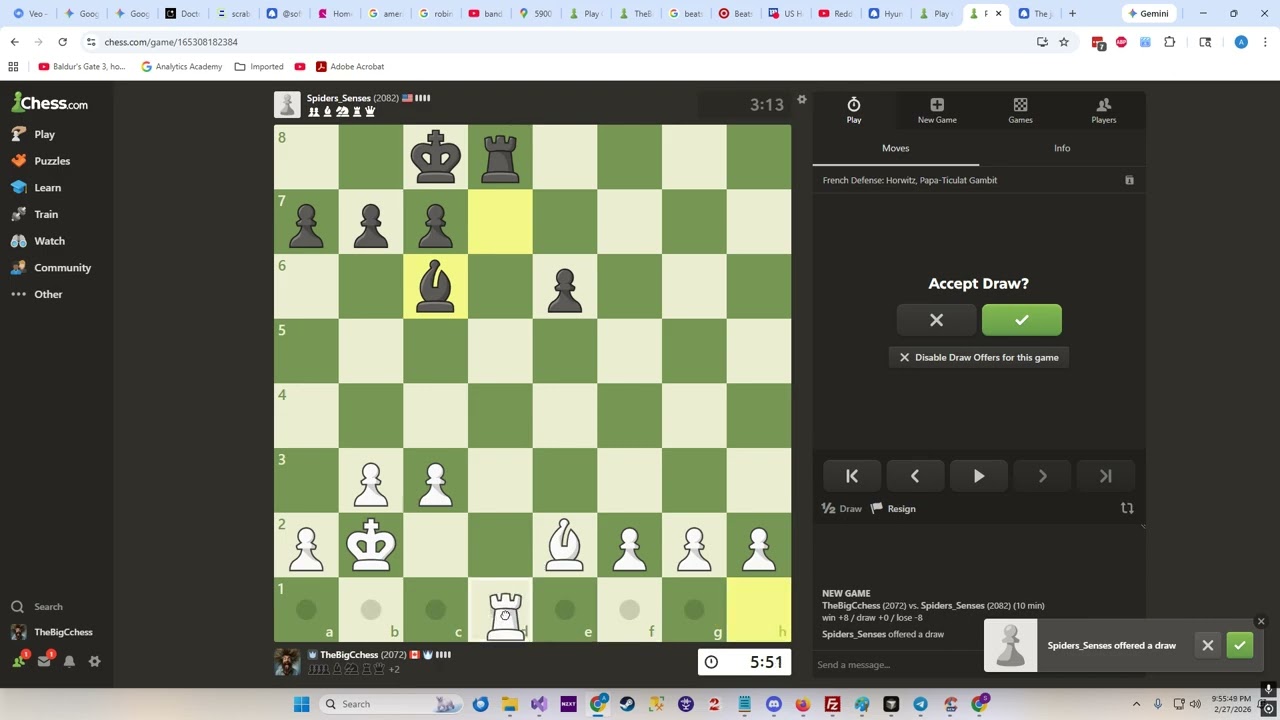Bookmark this page star icon

click(x=1064, y=42)
